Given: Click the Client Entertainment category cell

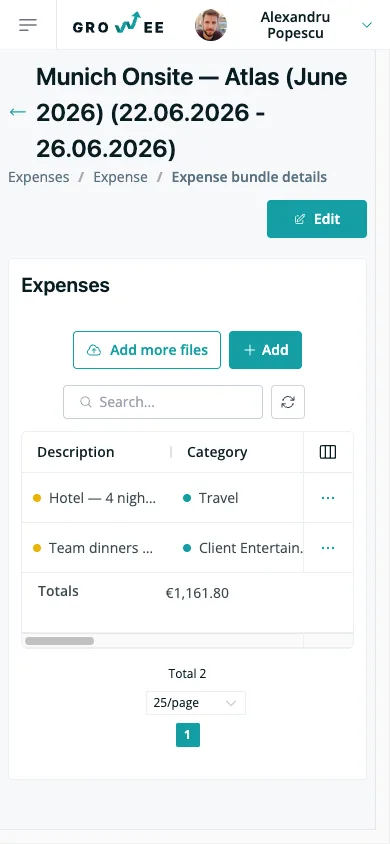Looking at the screenshot, I should click(237, 548).
